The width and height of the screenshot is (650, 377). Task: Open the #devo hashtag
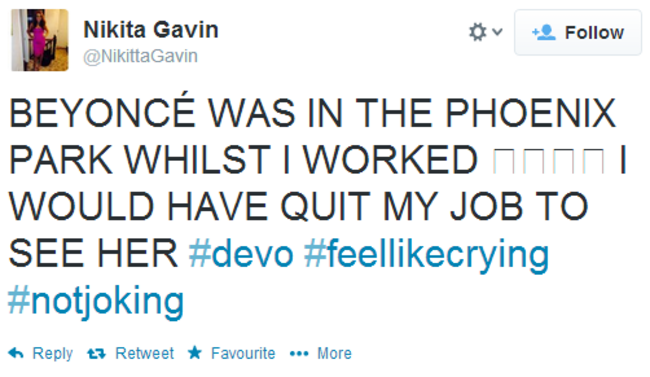pos(241,254)
